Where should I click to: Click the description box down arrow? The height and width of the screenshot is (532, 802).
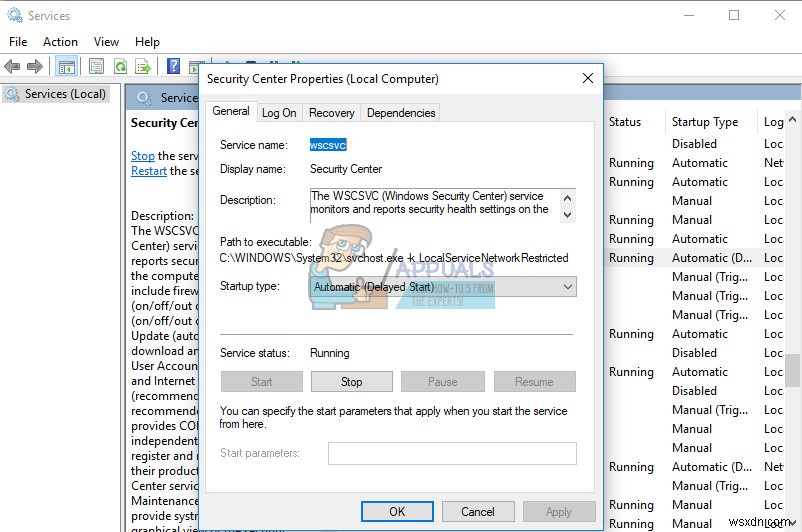pyautogui.click(x=567, y=215)
